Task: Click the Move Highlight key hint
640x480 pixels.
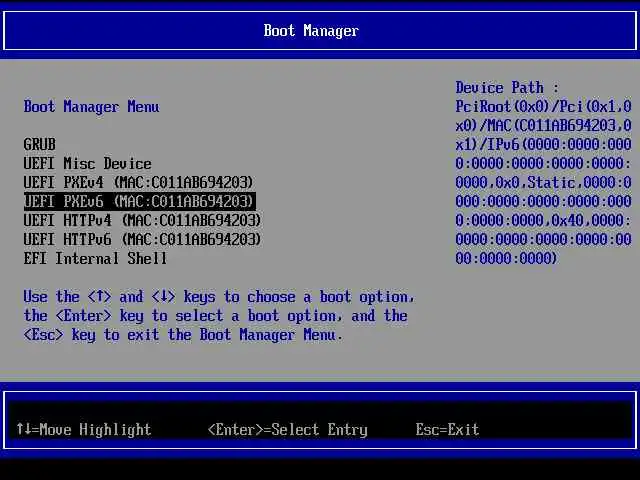Action: pos(84,429)
